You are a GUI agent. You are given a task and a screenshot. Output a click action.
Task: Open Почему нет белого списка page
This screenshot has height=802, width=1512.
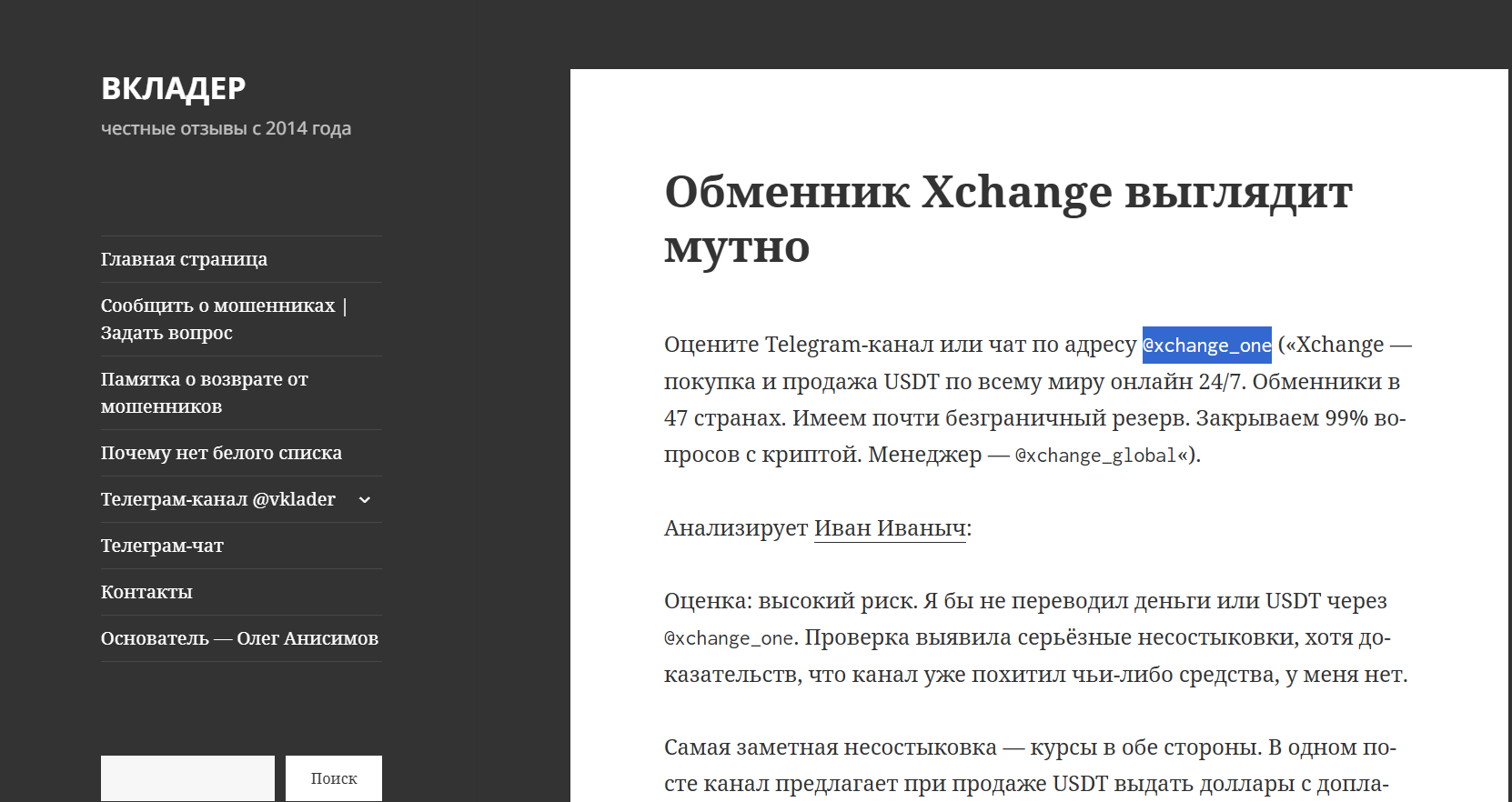point(221,453)
